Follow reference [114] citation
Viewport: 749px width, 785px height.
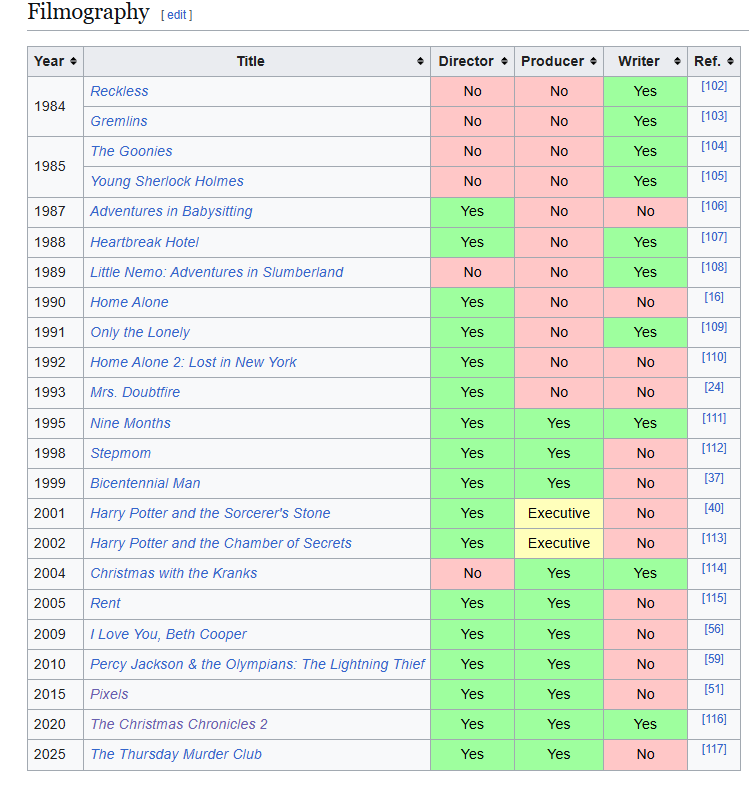point(714,568)
